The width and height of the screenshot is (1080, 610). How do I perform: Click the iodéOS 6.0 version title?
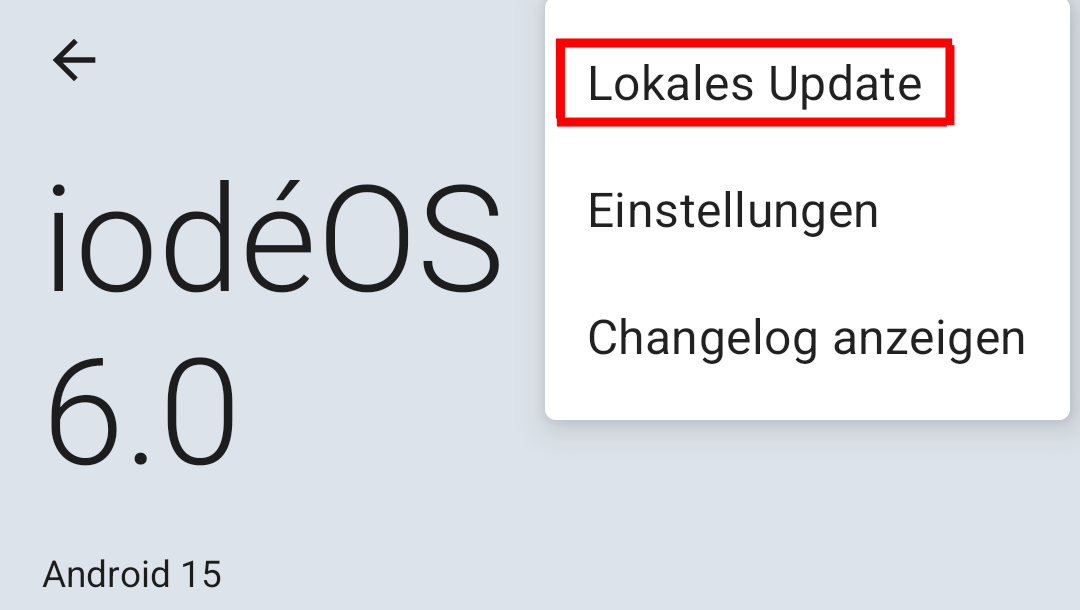tap(272, 325)
